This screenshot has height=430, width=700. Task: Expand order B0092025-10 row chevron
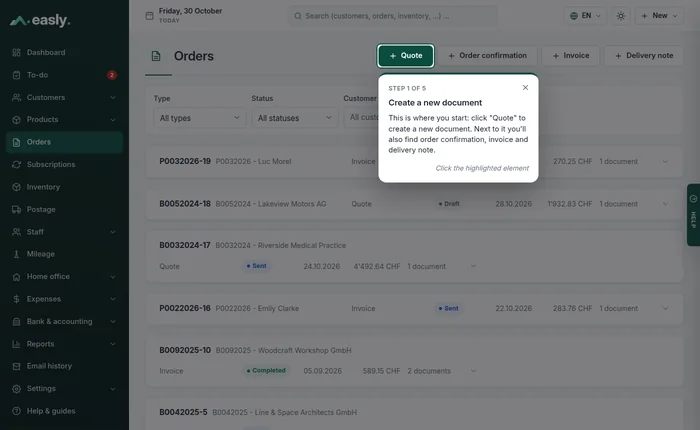(x=473, y=371)
